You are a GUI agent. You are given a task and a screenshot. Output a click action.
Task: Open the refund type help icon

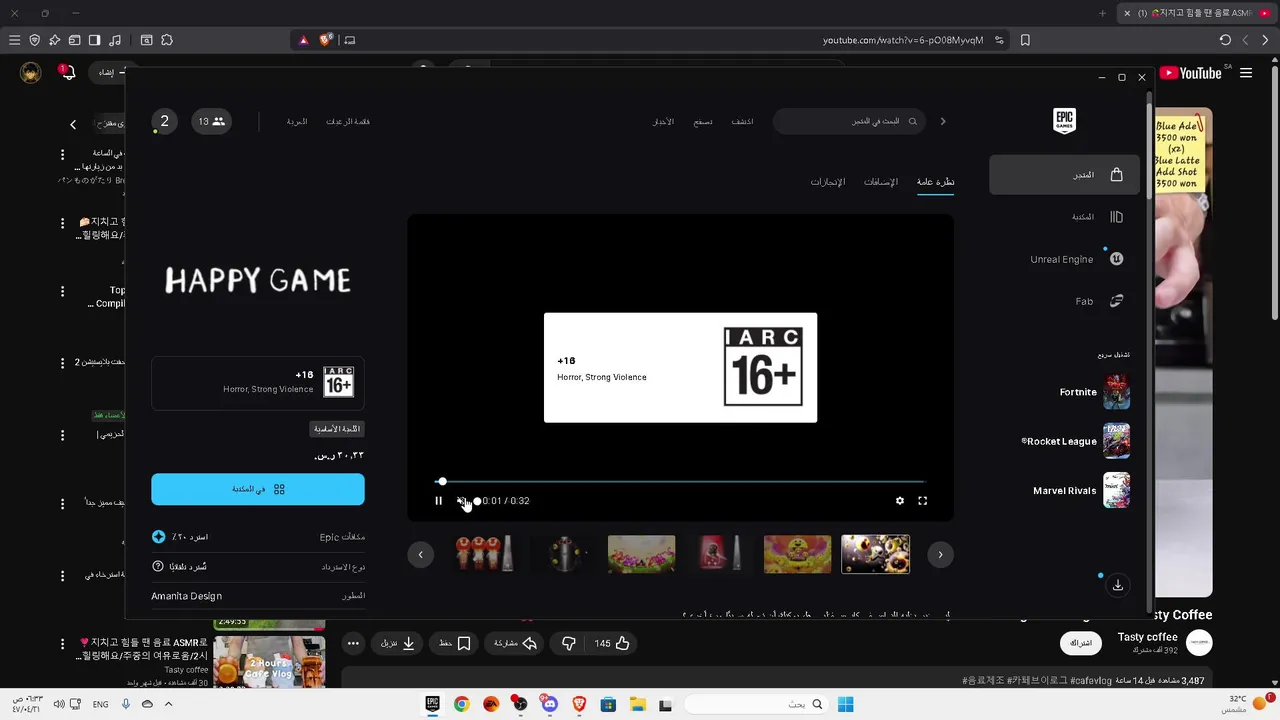coord(158,566)
